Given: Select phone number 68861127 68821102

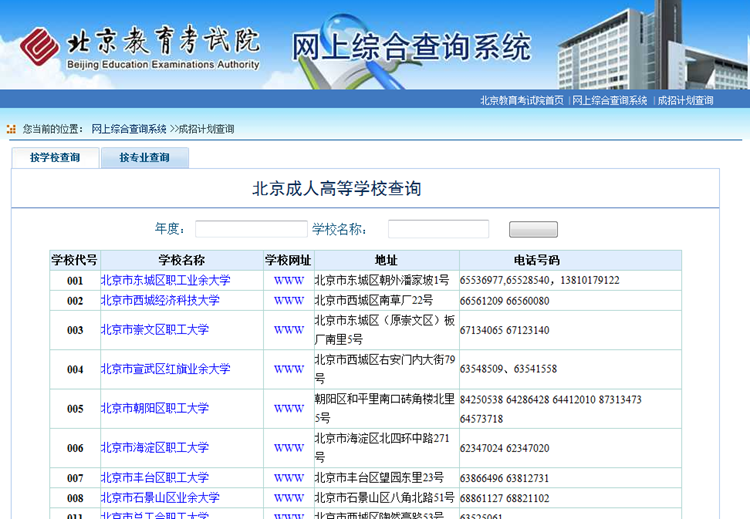Looking at the screenshot, I should point(505,498).
